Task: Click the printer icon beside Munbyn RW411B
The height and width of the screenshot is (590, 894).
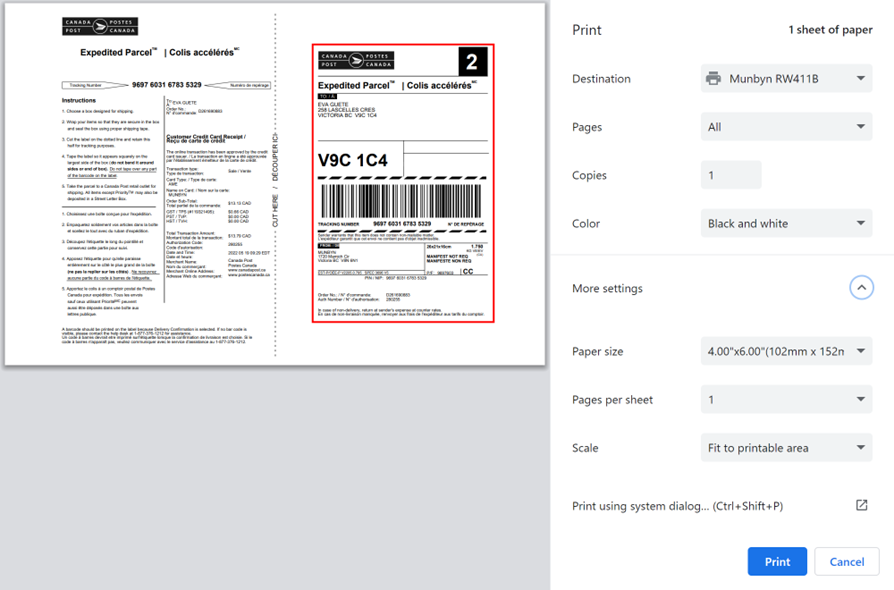Action: point(713,79)
